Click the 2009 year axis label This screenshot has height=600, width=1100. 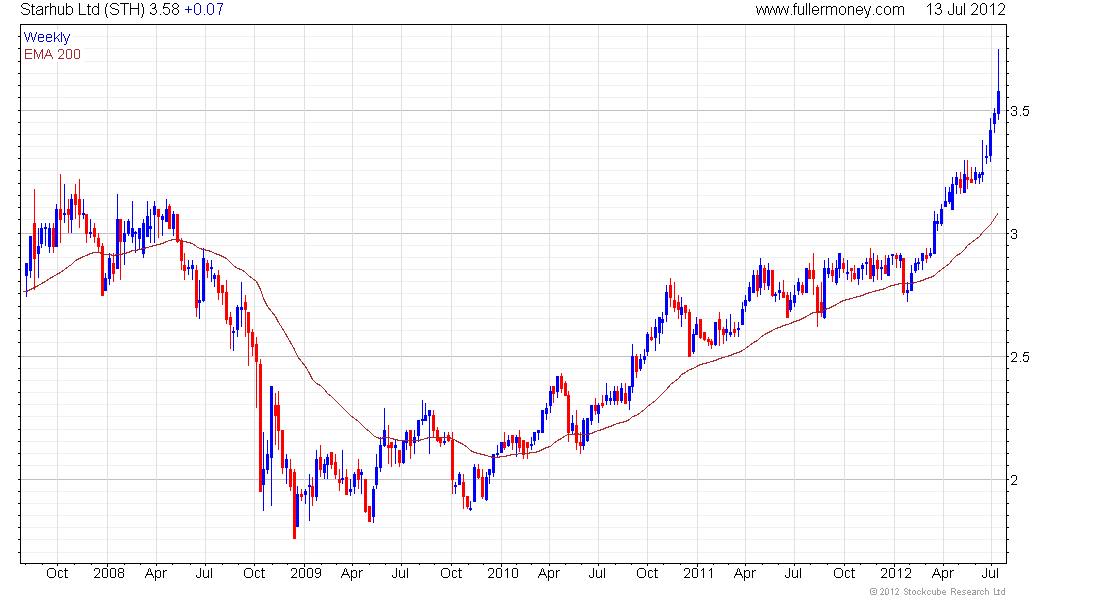click(306, 573)
